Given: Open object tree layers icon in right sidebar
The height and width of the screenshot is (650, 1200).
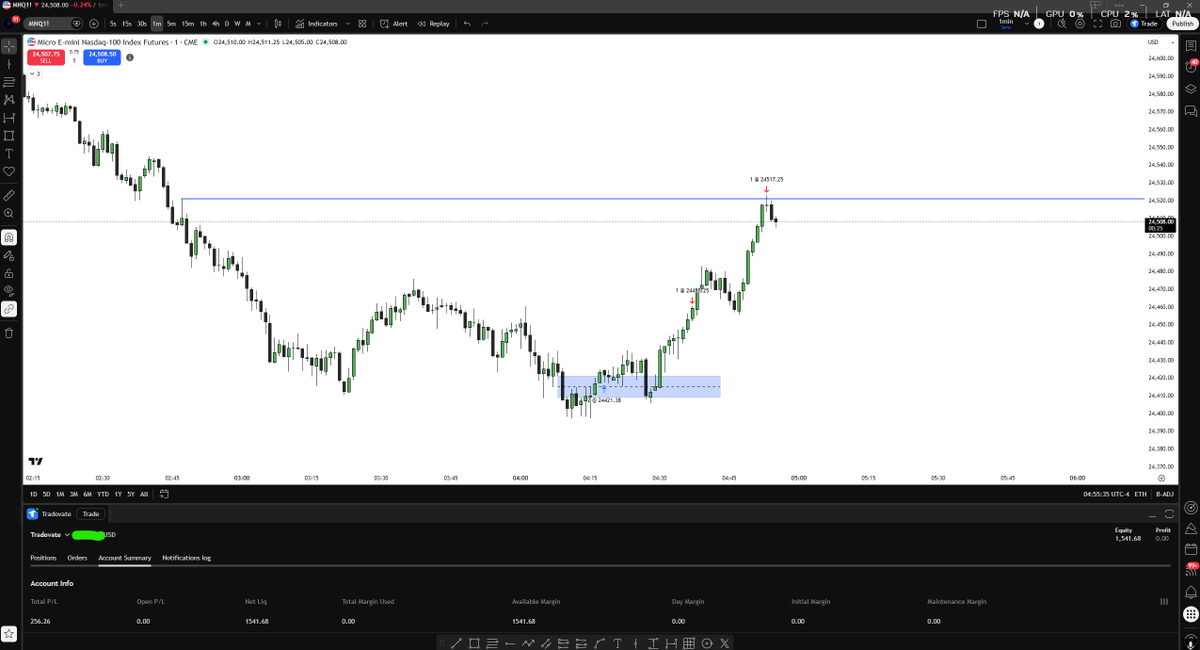Looking at the screenshot, I should (1191, 88).
